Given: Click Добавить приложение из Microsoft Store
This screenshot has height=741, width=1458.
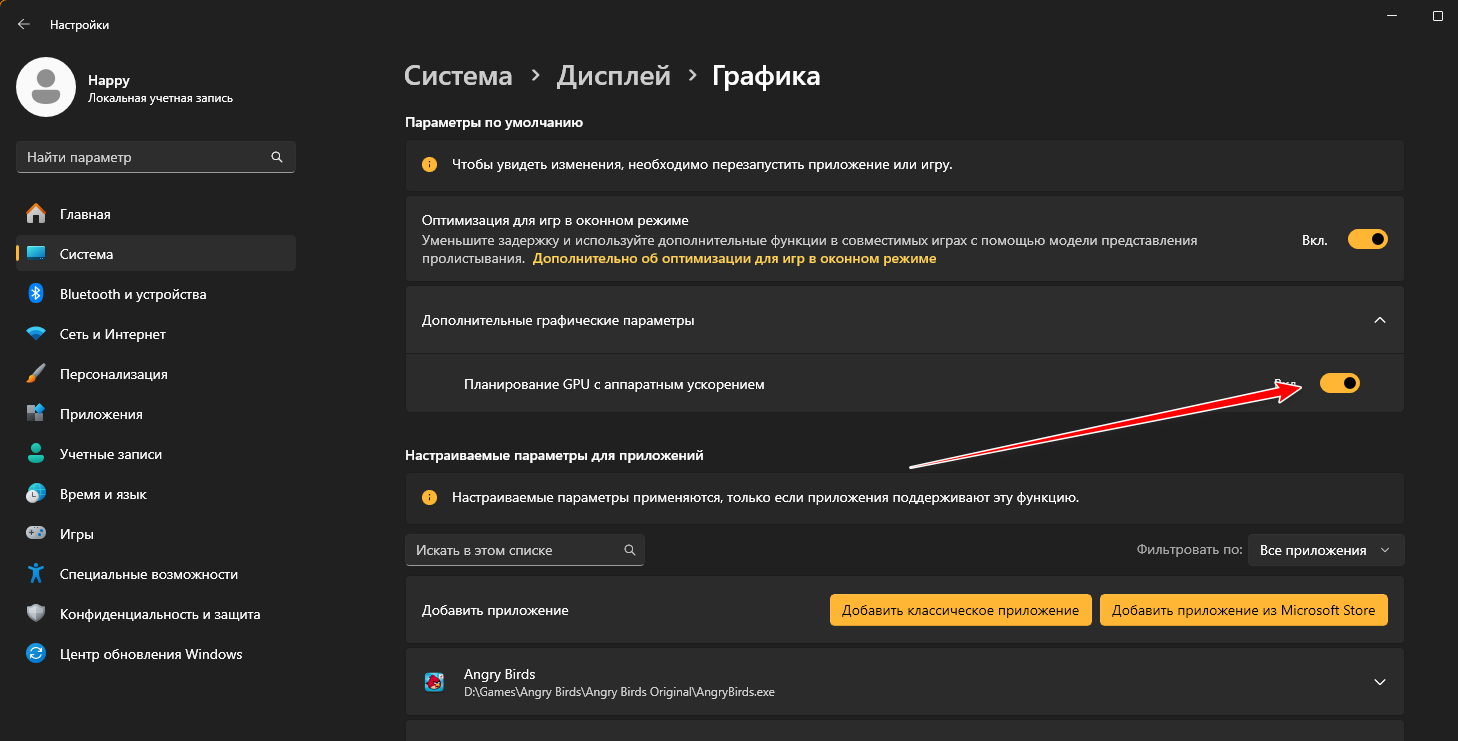Looking at the screenshot, I should (x=1243, y=610).
